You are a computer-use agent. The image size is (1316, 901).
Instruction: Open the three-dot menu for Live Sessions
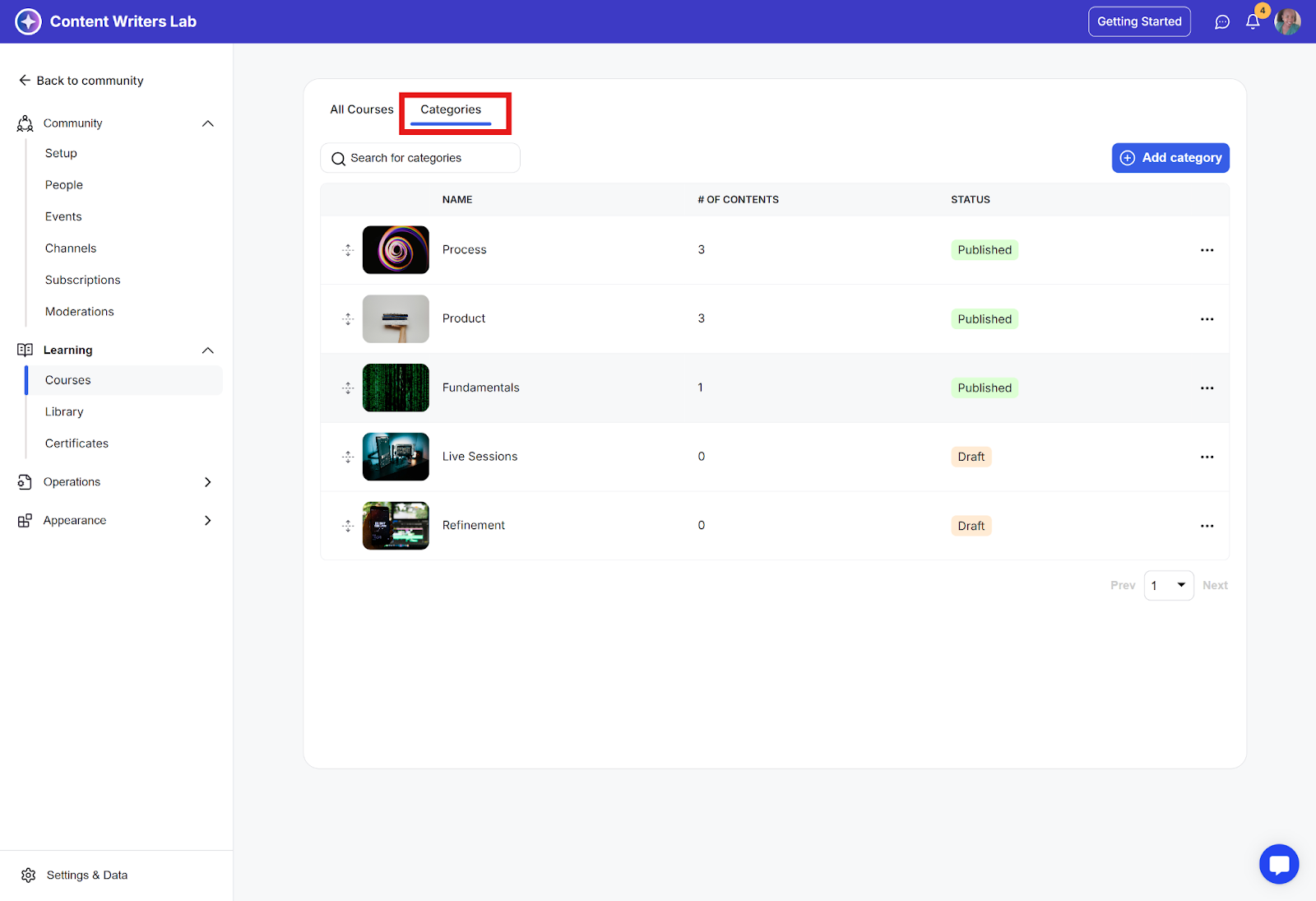(1207, 457)
